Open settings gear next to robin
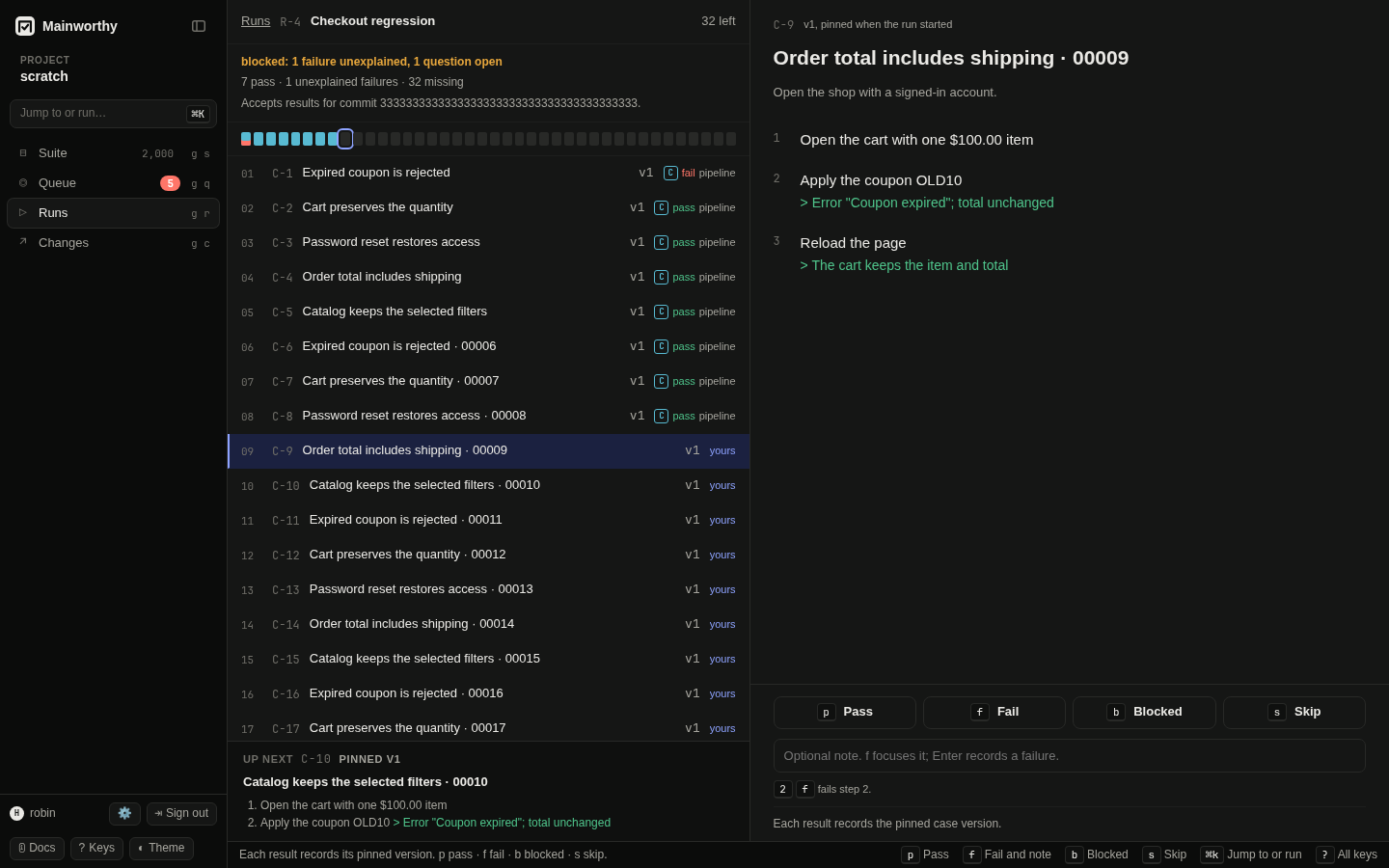 (x=124, y=813)
